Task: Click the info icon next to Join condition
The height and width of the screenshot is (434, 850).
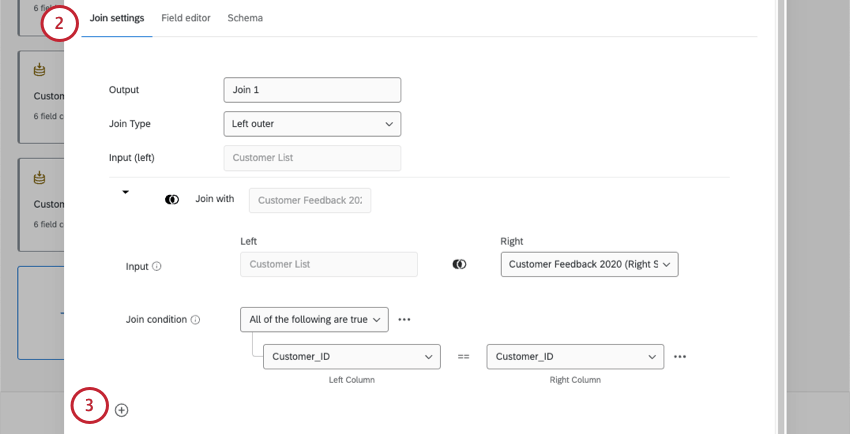Action: pyautogui.click(x=195, y=320)
